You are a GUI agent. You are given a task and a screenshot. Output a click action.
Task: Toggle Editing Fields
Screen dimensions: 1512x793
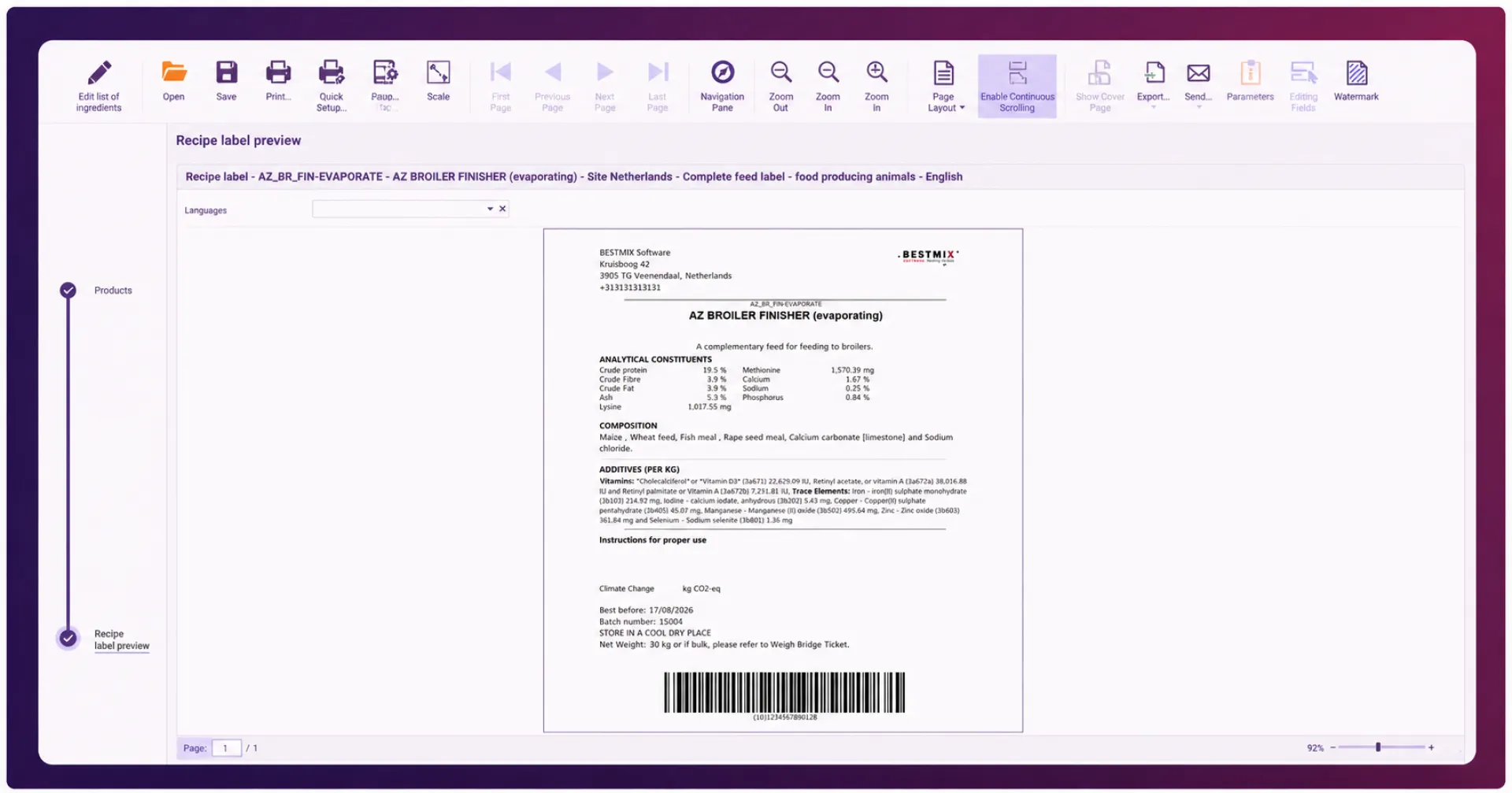coord(1303,86)
